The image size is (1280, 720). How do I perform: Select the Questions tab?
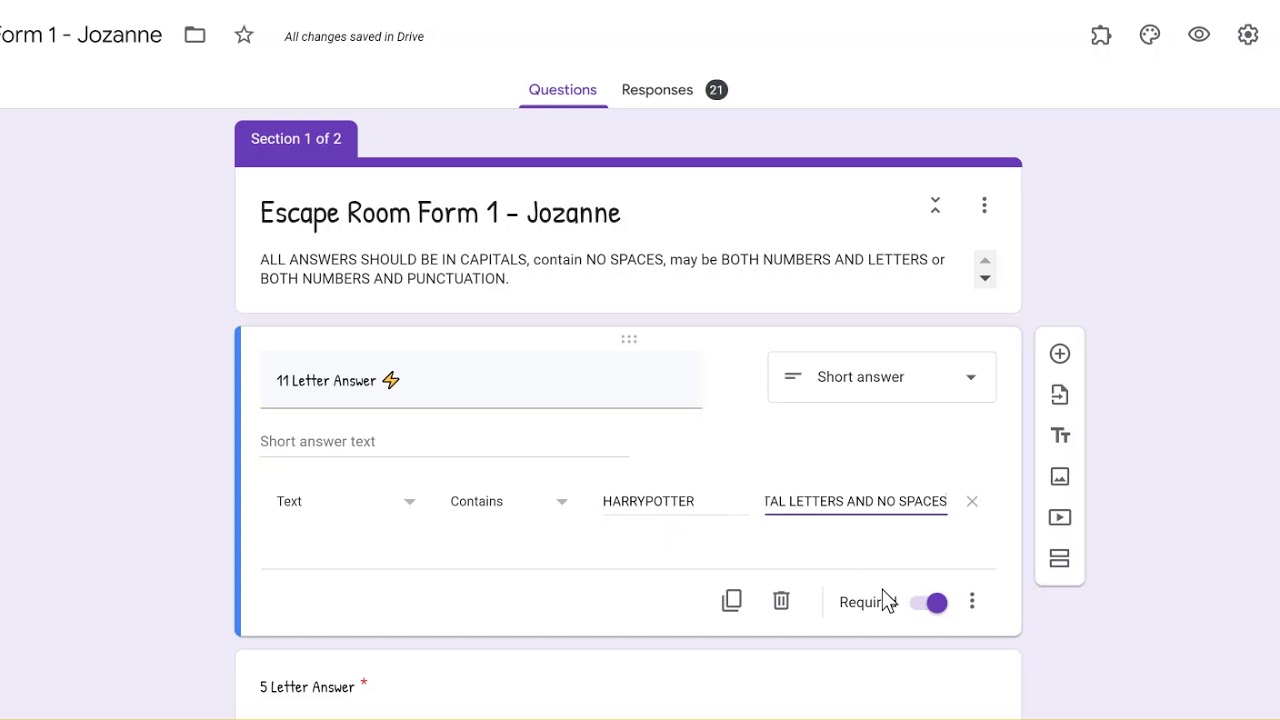pyautogui.click(x=562, y=90)
